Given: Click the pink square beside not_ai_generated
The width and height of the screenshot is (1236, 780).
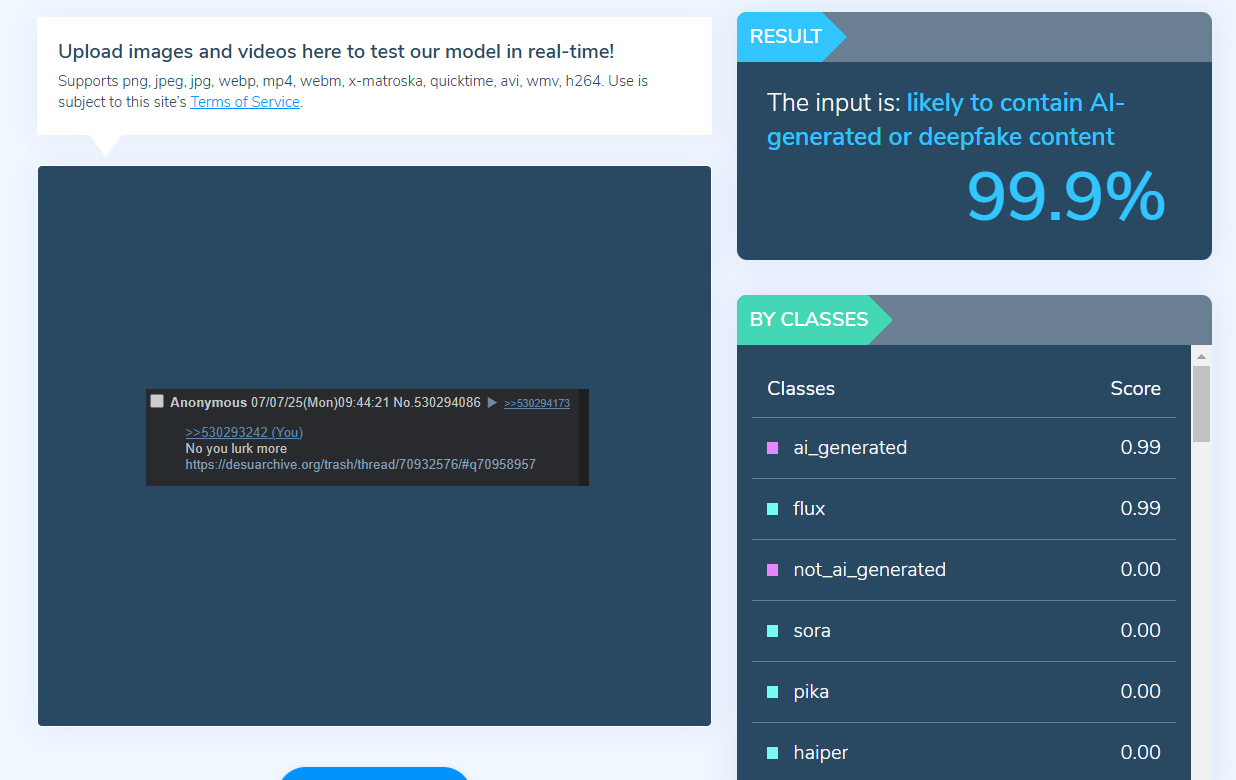Looking at the screenshot, I should click(772, 570).
